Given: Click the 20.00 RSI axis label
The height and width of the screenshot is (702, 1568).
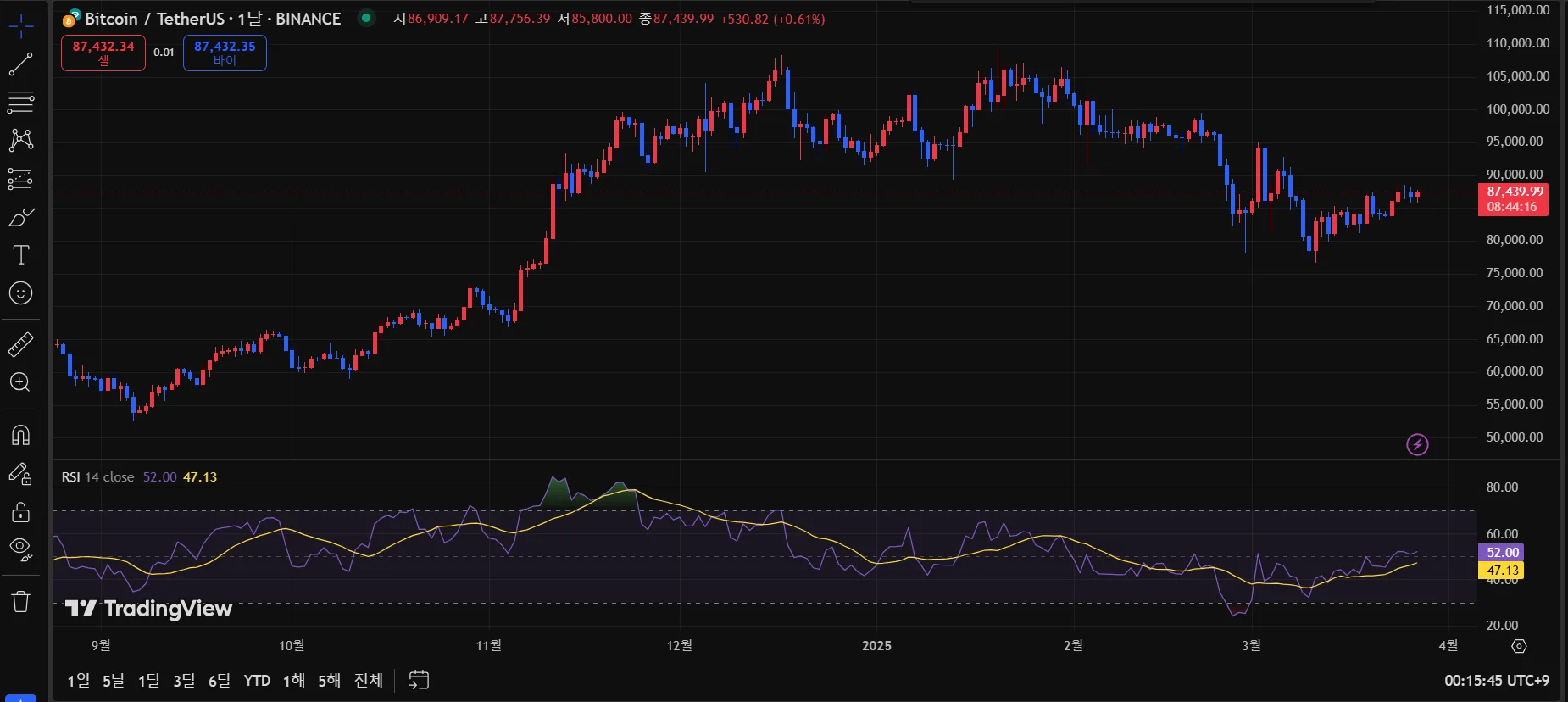Looking at the screenshot, I should point(1502,626).
